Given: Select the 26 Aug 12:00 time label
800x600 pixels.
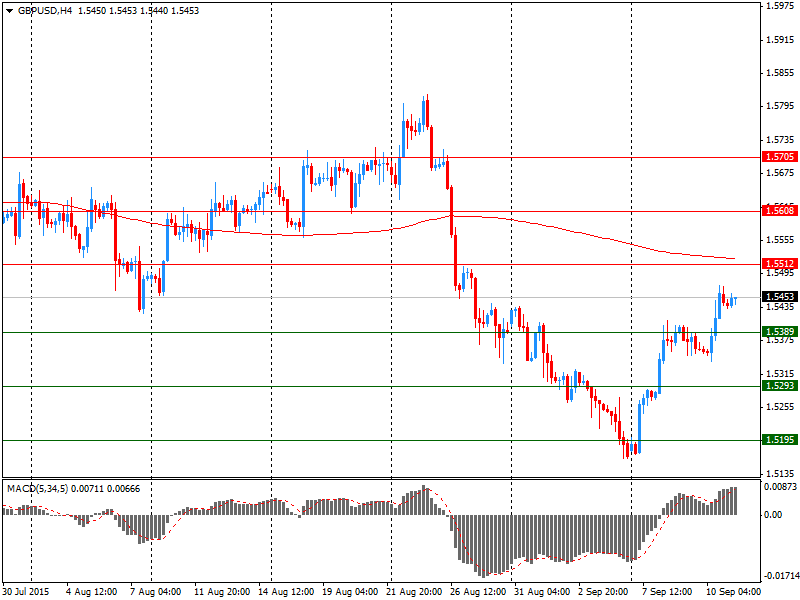Looking at the screenshot, I should point(478,592).
